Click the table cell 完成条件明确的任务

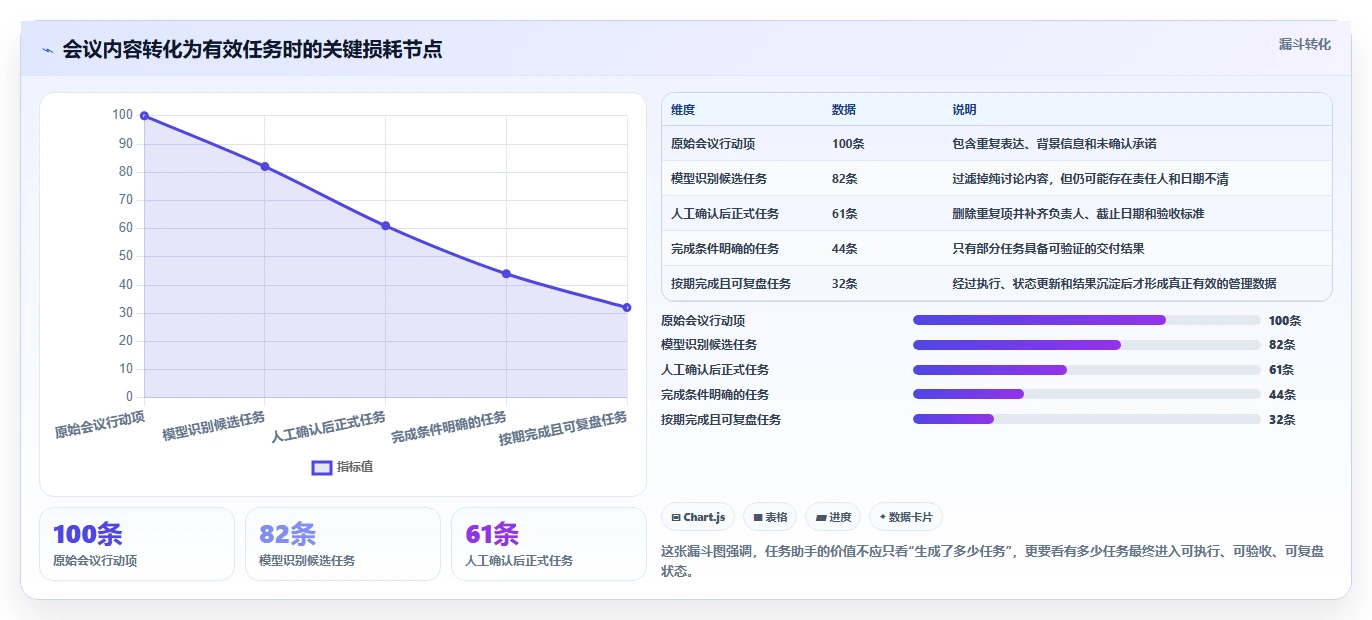pyautogui.click(x=725, y=249)
